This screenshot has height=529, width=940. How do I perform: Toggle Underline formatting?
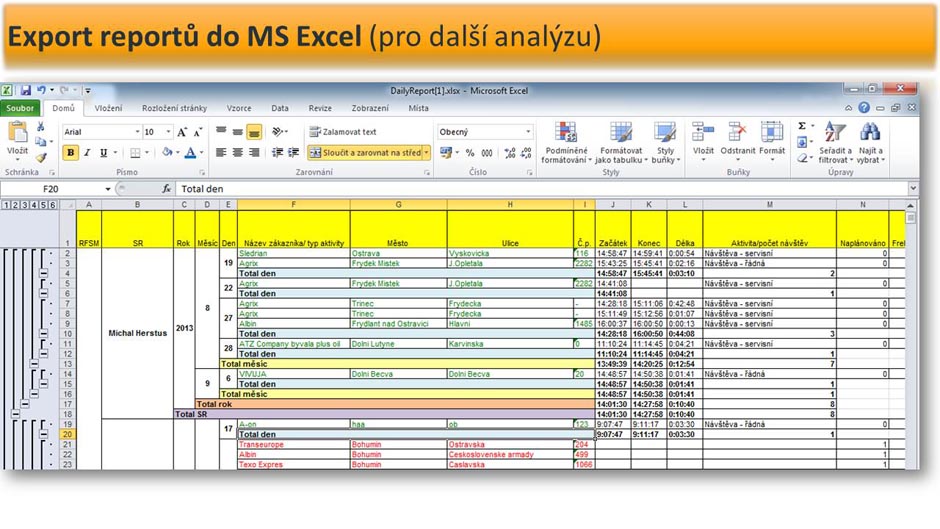point(104,153)
